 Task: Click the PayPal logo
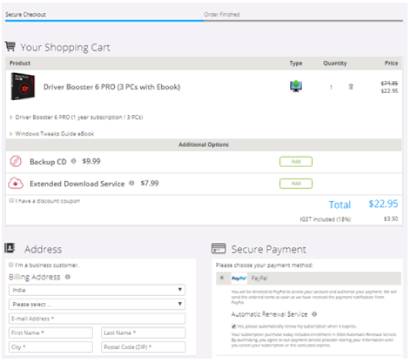point(239,278)
